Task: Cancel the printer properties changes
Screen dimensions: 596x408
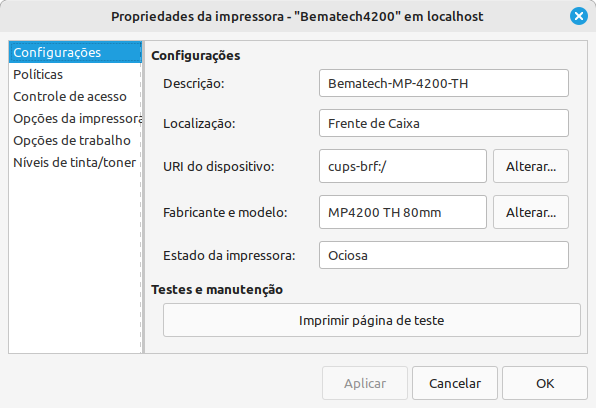Action: click(x=455, y=383)
